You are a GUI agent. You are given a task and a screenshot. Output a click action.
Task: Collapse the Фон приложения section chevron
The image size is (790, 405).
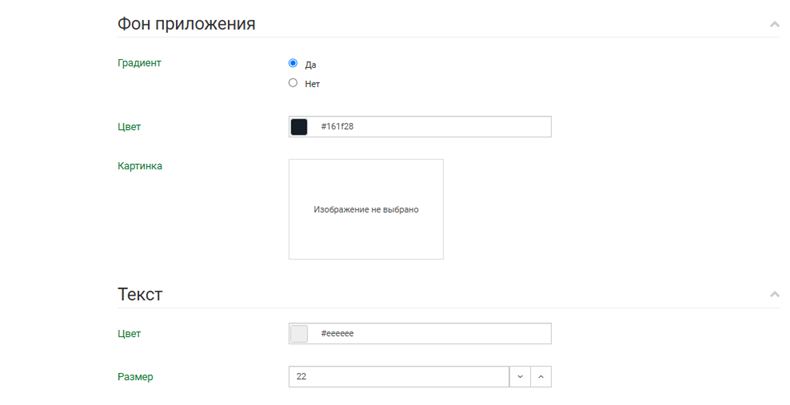point(774,24)
